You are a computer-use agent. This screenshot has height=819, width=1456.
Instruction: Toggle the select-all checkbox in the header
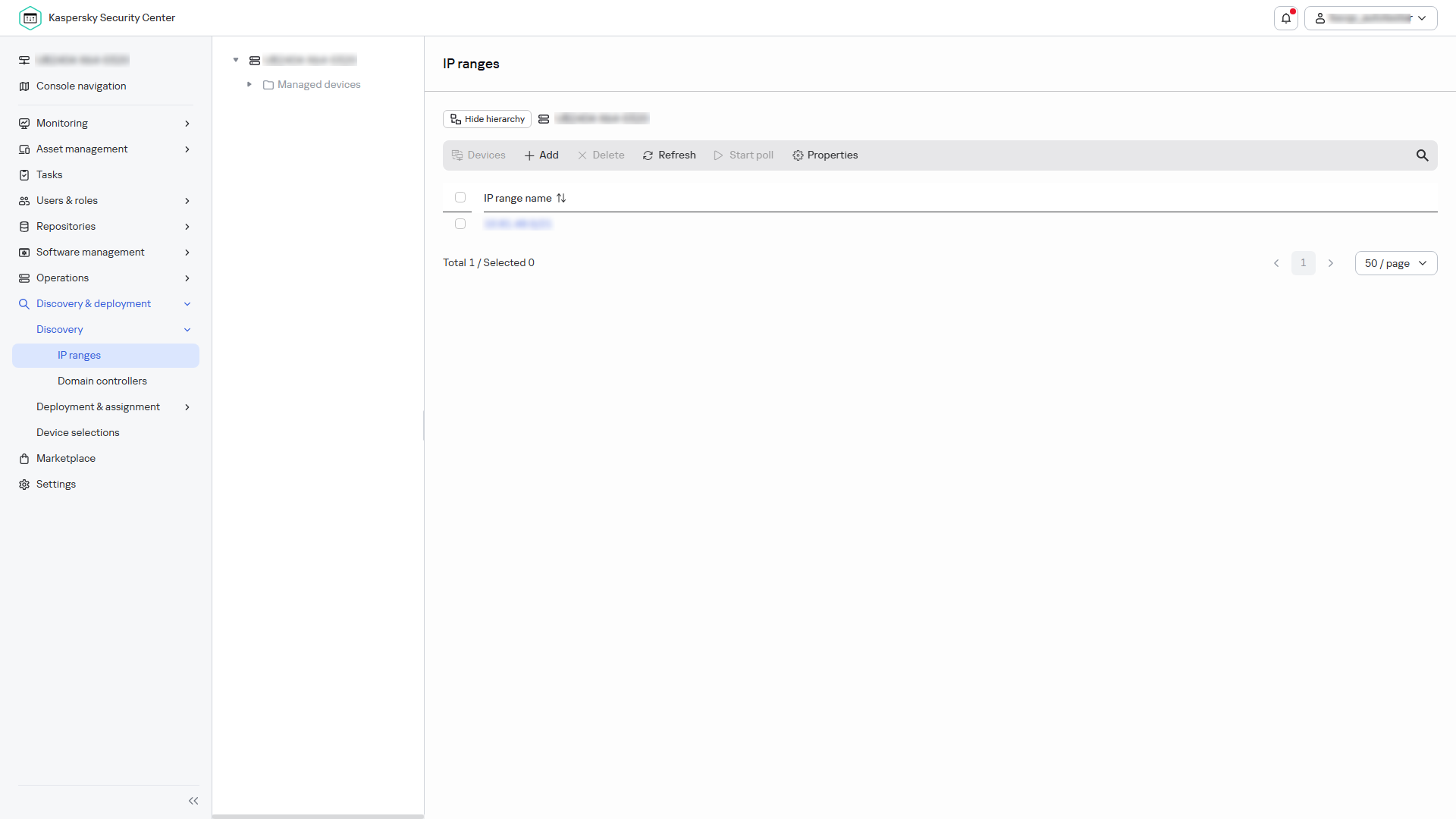tap(460, 197)
